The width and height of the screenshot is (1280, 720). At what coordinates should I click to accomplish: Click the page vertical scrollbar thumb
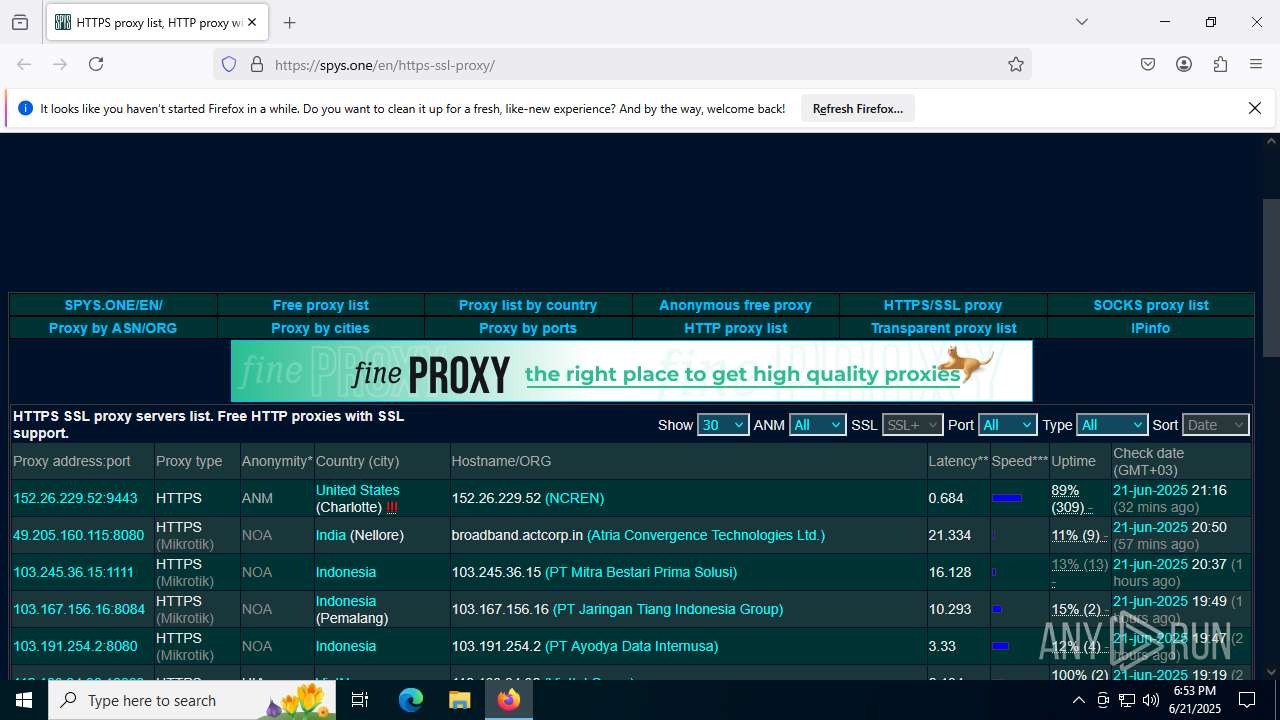tap(1271, 277)
